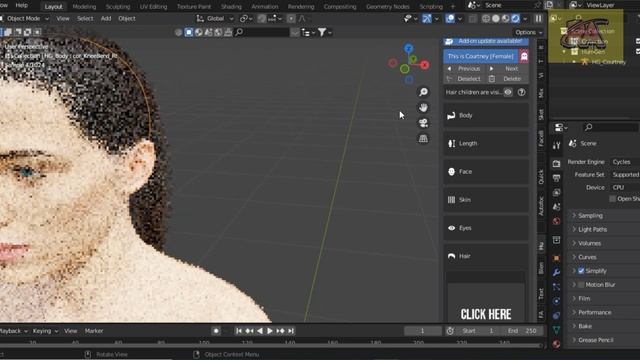Uncheck the Simplify checkbox

581,271
